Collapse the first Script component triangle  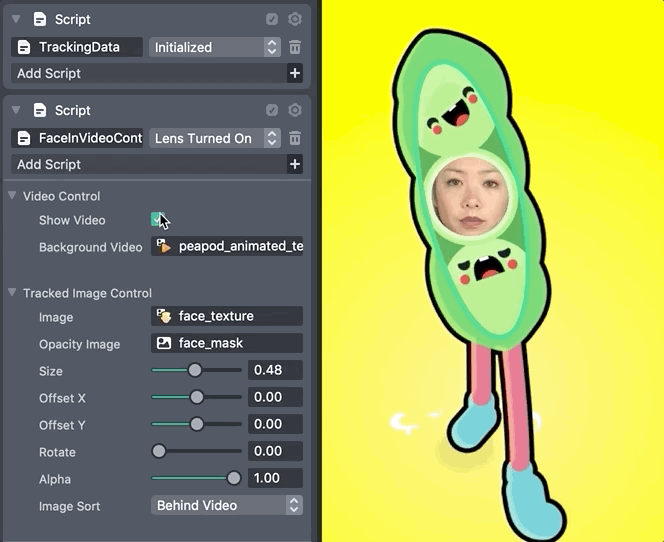click(16, 19)
